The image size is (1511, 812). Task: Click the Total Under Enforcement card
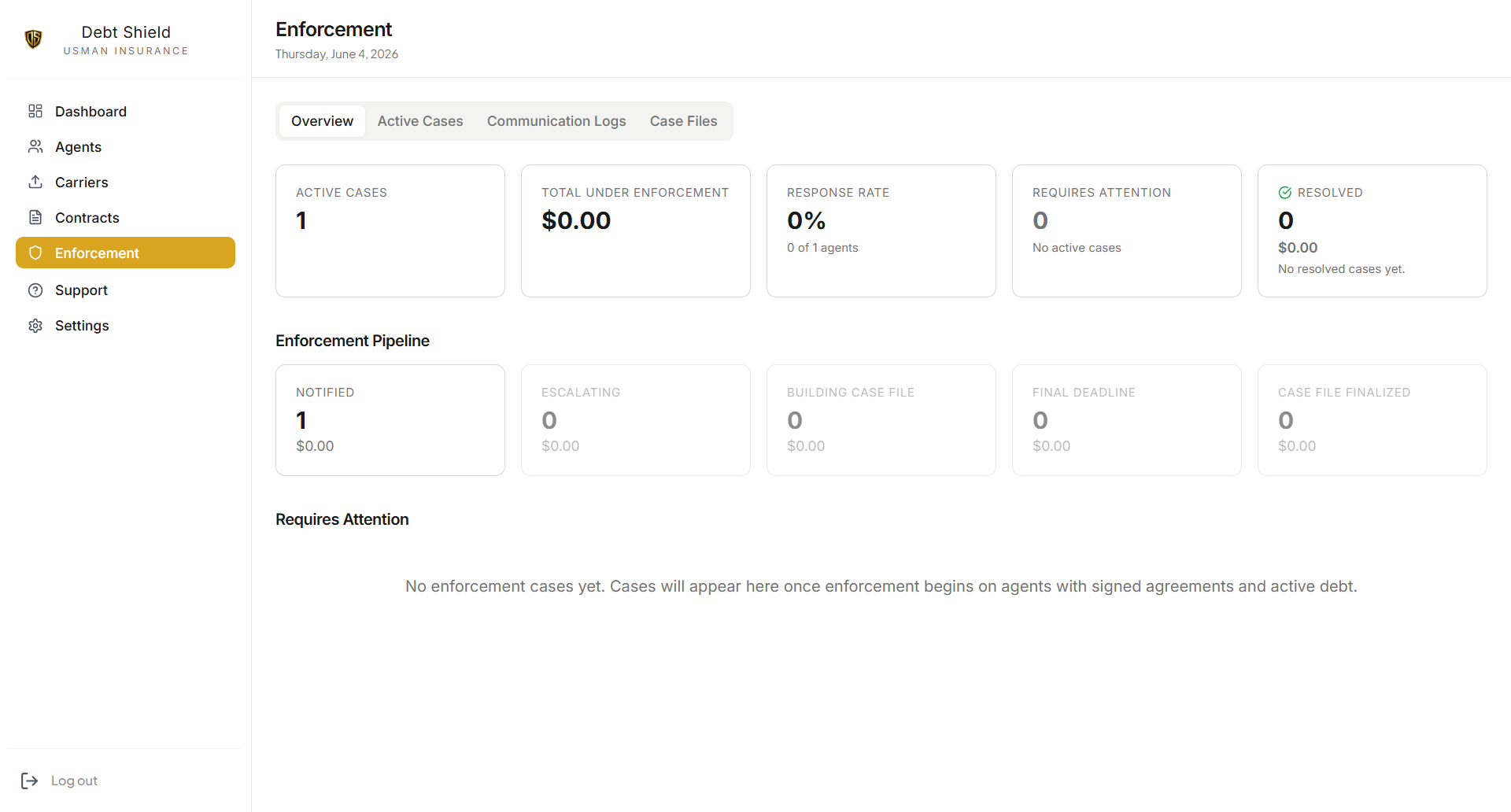pyautogui.click(x=636, y=231)
